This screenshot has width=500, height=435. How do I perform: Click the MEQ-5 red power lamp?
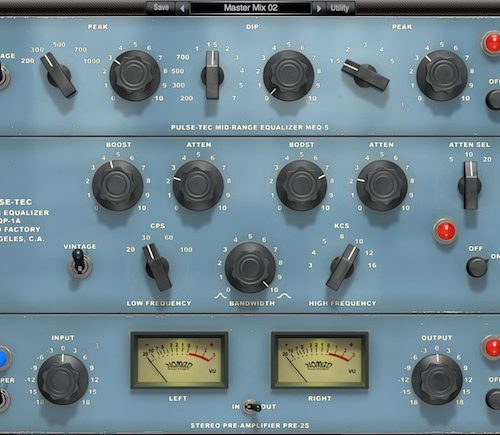tap(493, 44)
